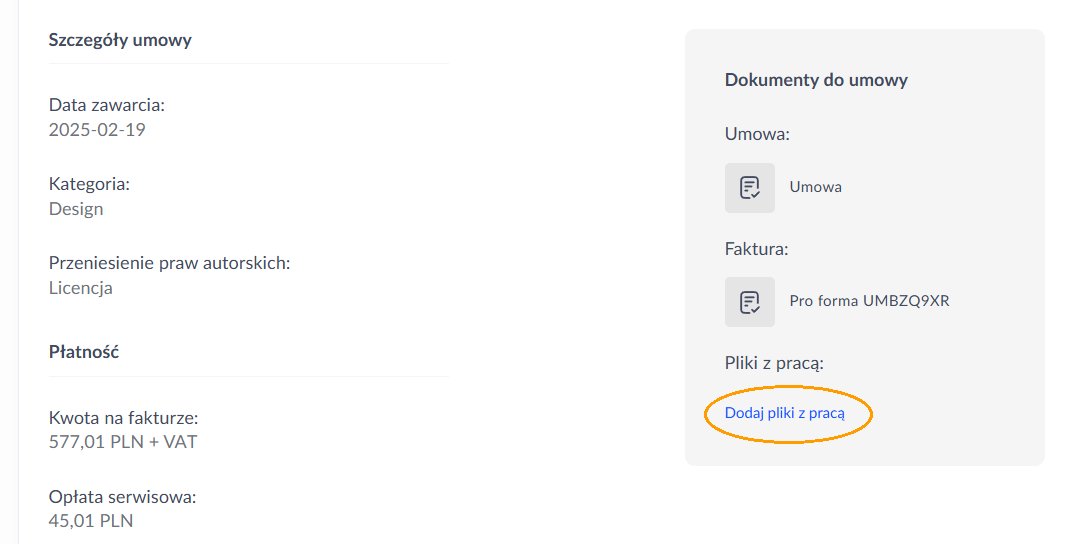Click the Data zawarcia label
This screenshot has height=544, width=1066.
point(107,105)
